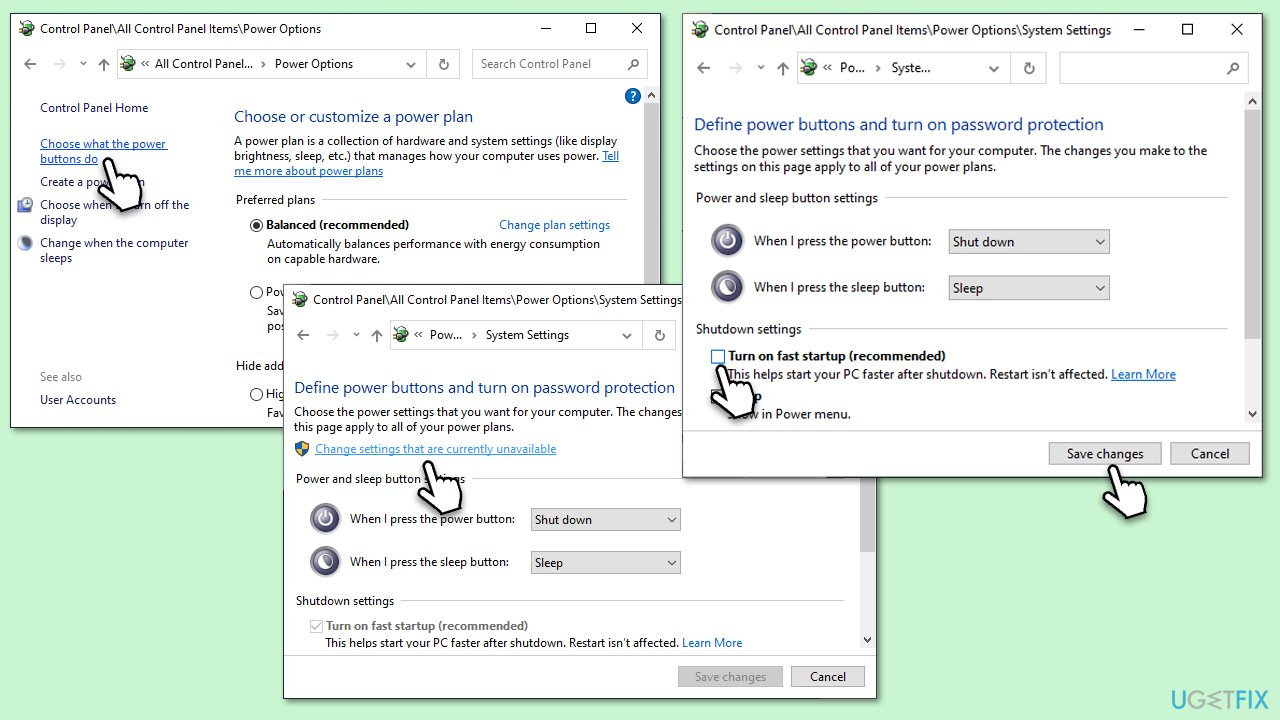Click the up-folder arrow in the address bar
Image resolution: width=1280 pixels, height=720 pixels.
103,63
